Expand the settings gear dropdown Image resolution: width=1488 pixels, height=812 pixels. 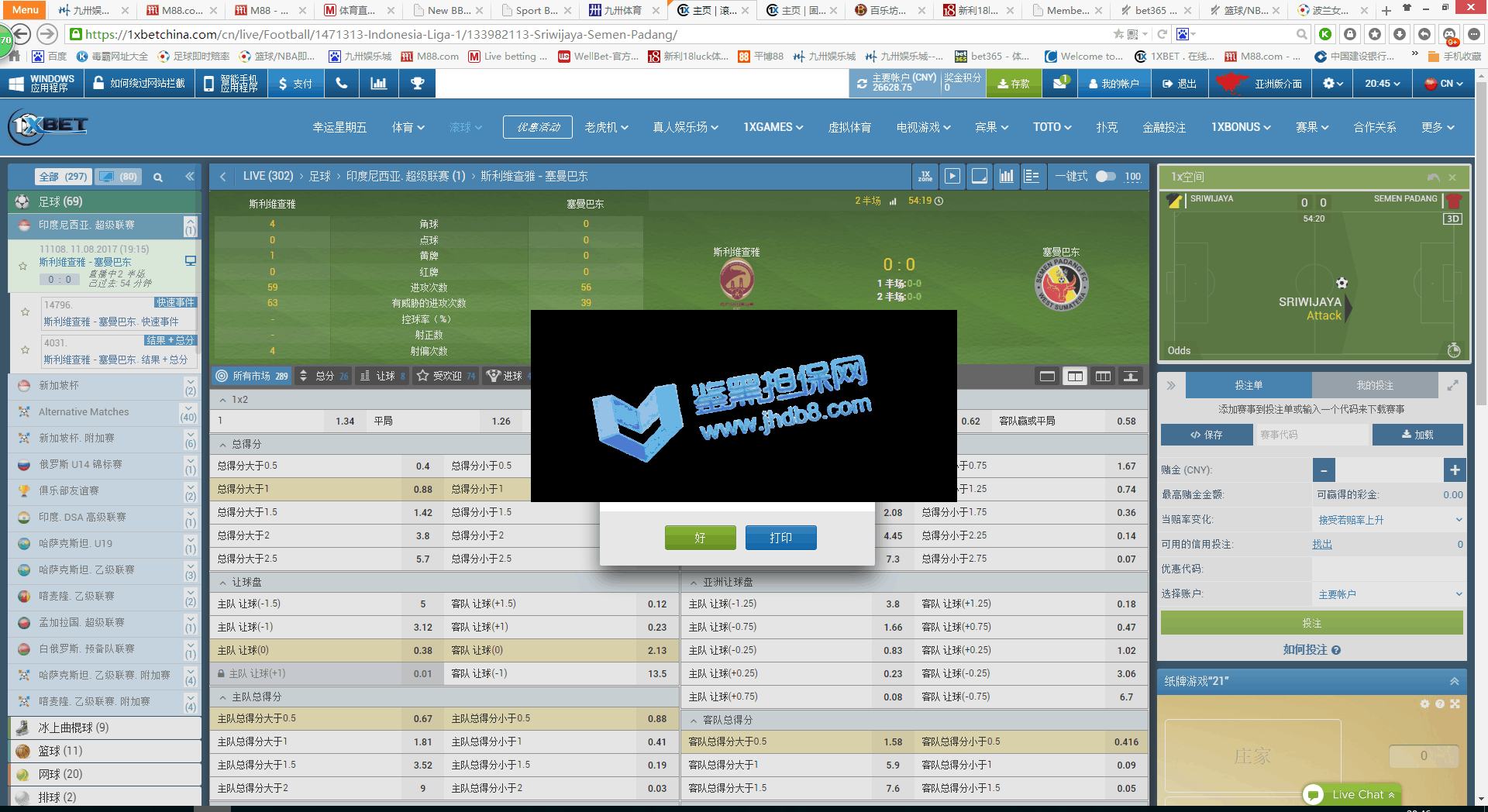click(1332, 84)
